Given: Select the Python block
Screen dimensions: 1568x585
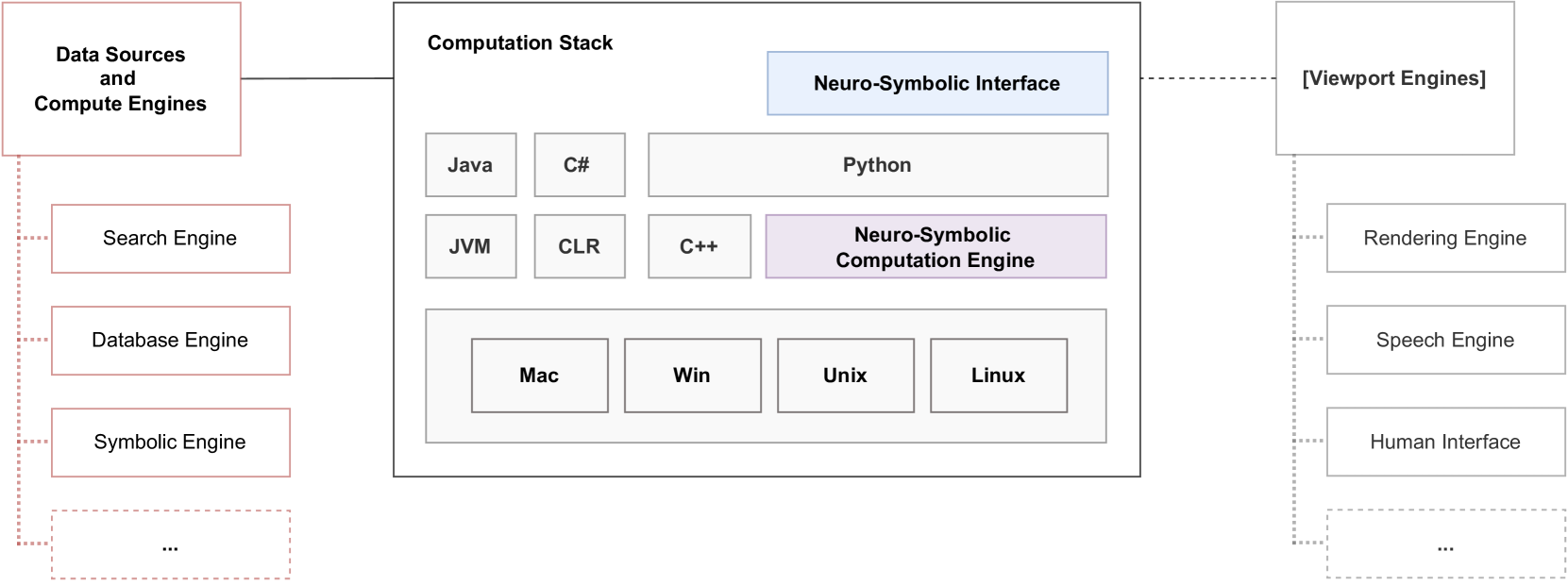Looking at the screenshot, I should (877, 165).
